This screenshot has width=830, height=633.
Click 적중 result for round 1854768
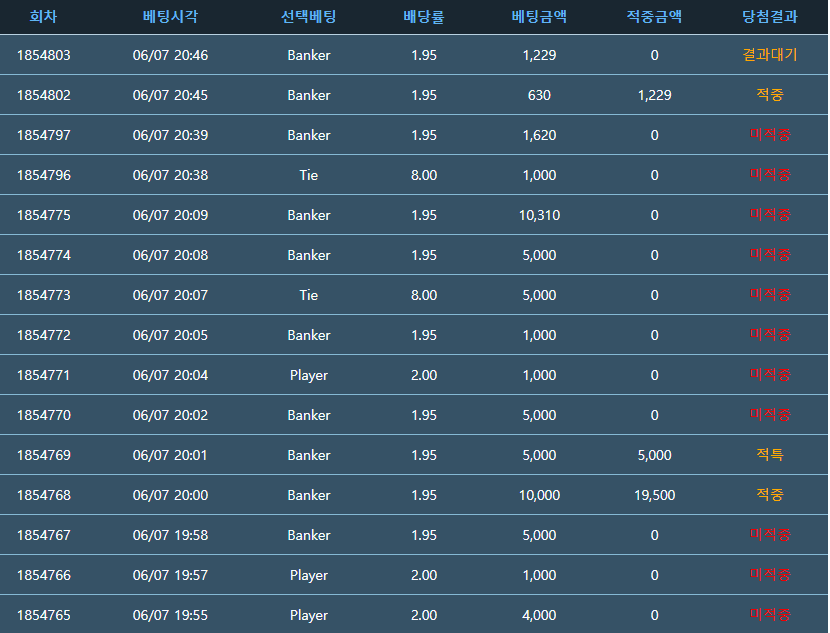[770, 495]
